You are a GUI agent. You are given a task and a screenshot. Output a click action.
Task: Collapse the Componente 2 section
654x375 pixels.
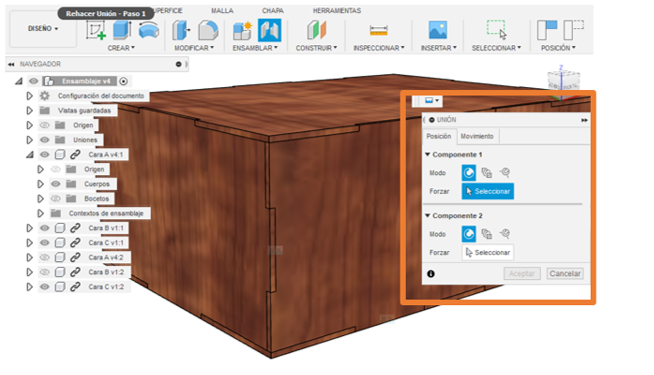tap(428, 216)
